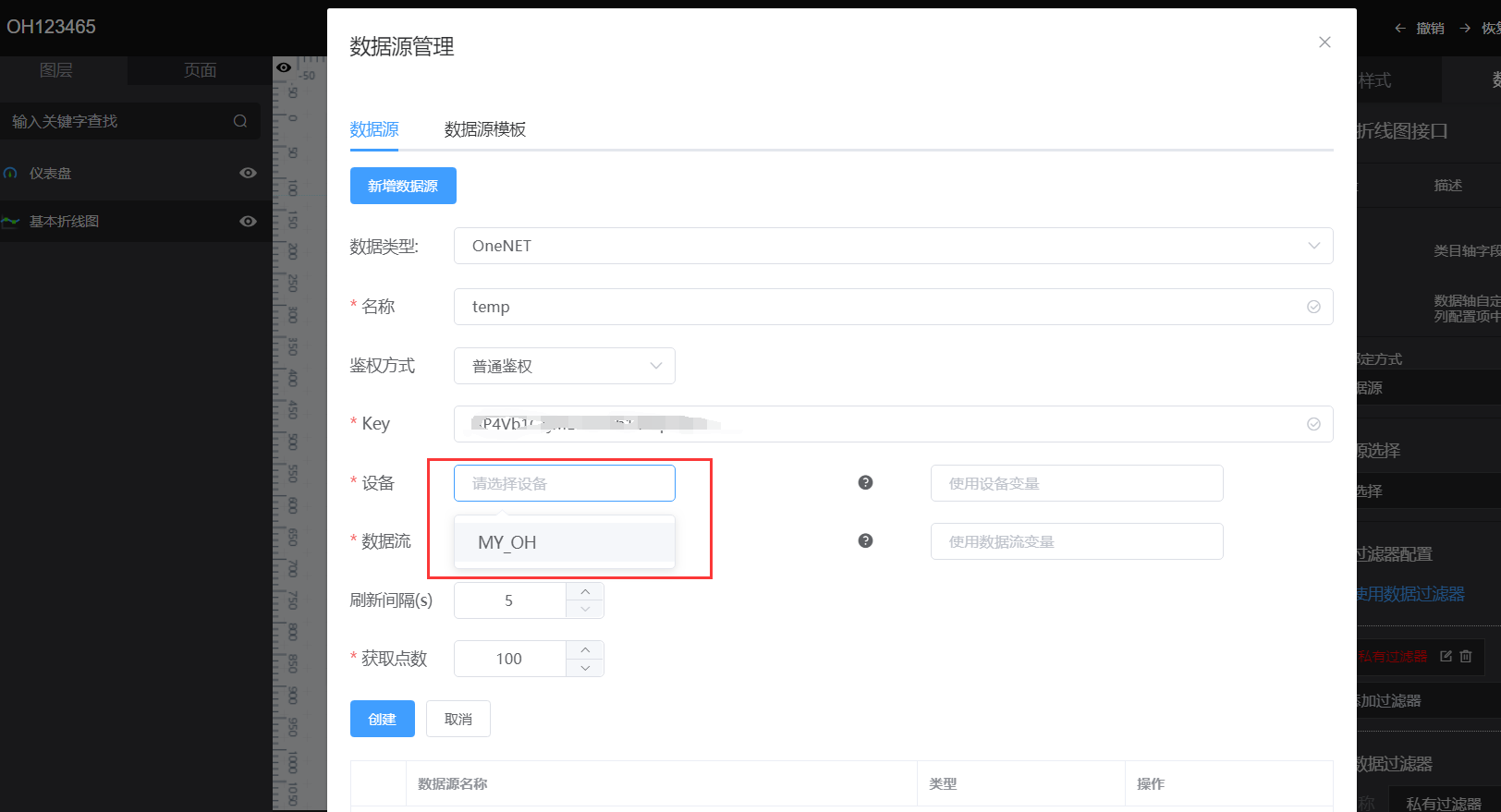This screenshot has width=1501, height=812.
Task: Click the 仪表盘 gauge layer icon
Action: pos(10,173)
